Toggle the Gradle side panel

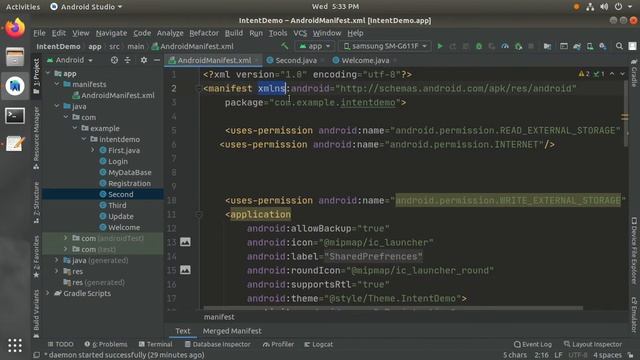tap(634, 73)
